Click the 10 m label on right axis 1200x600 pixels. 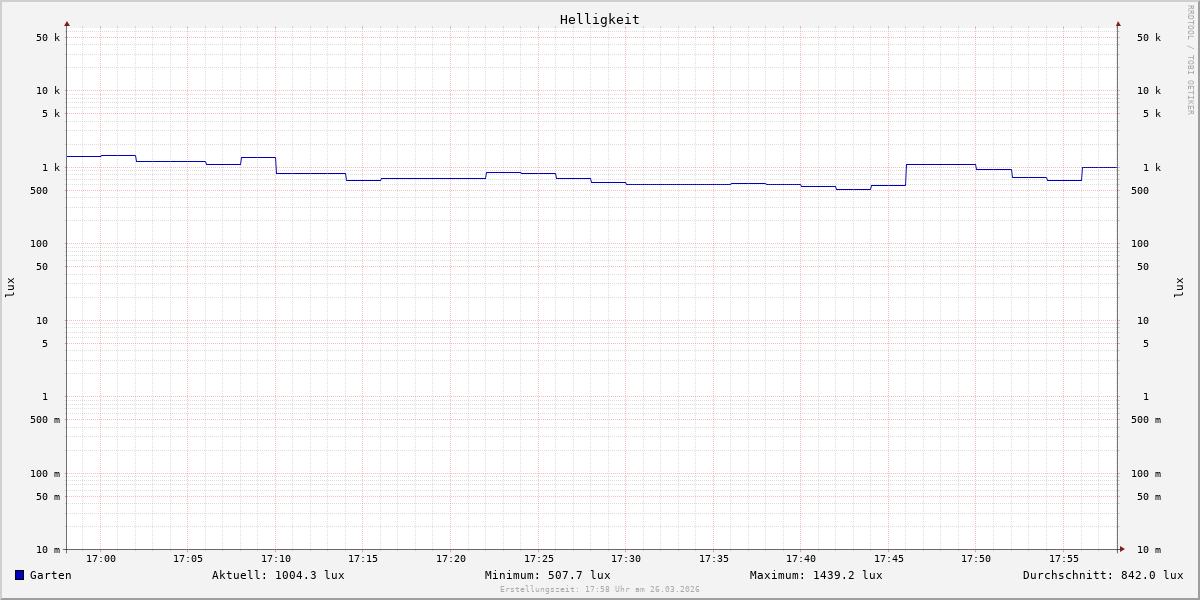click(x=1148, y=549)
